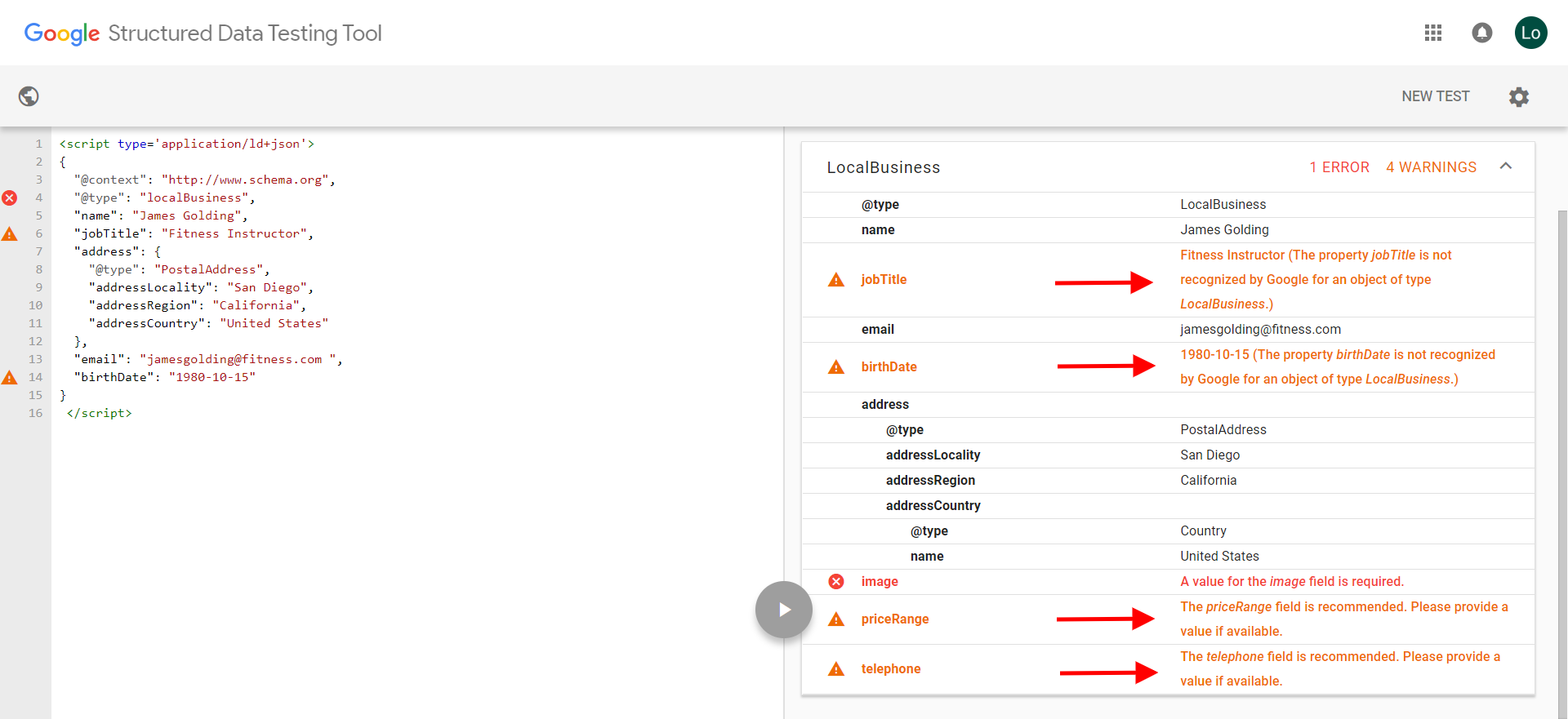Screen dimensions: 1568x719
Task: Click the opening script tag line
Action: pyautogui.click(x=186, y=144)
